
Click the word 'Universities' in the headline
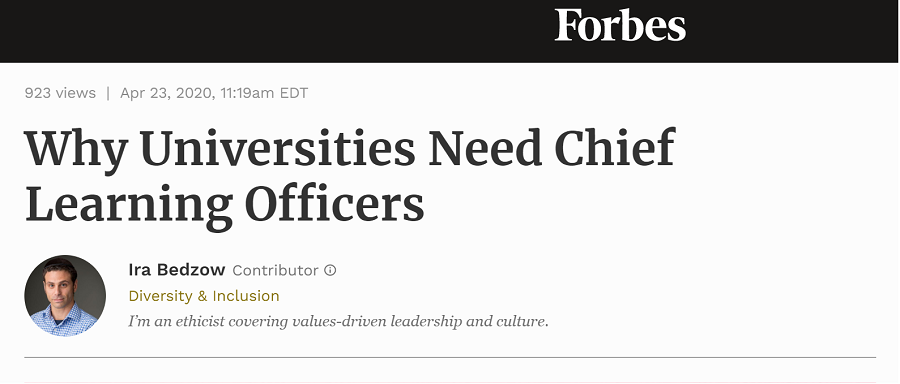pos(277,148)
